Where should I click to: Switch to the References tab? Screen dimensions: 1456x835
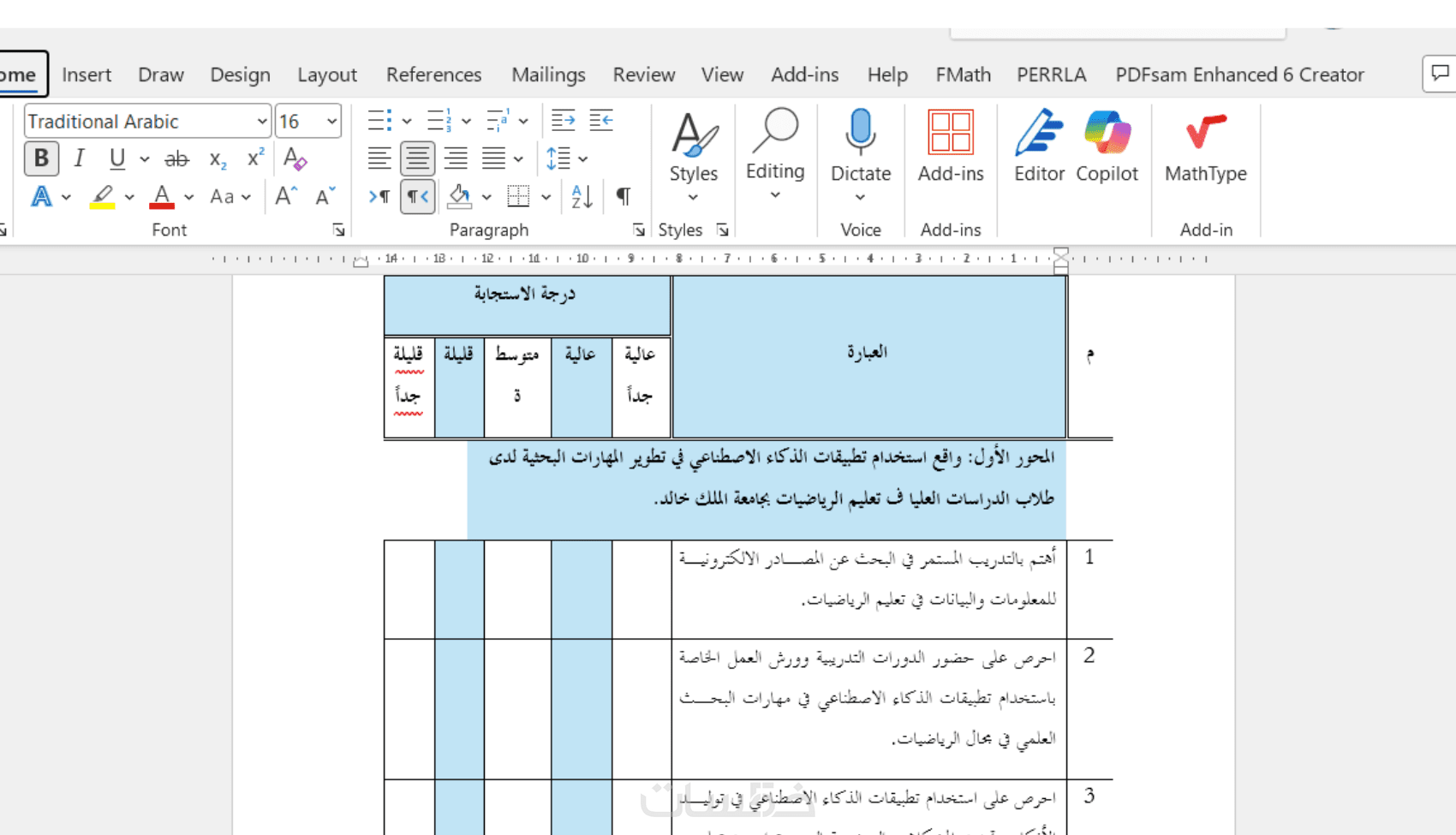coord(434,75)
